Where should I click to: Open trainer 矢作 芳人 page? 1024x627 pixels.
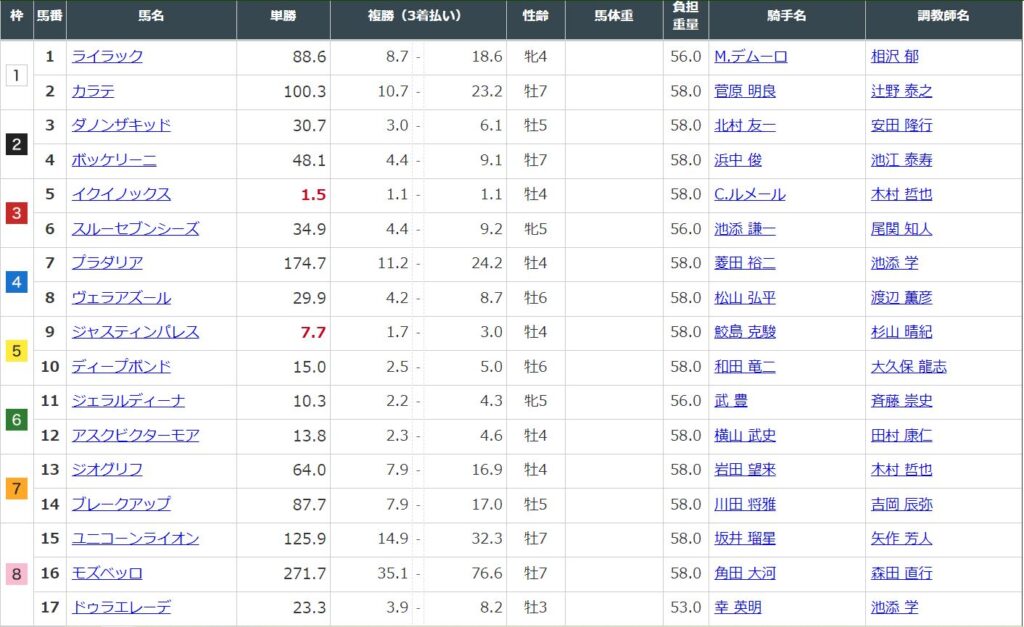coord(901,539)
